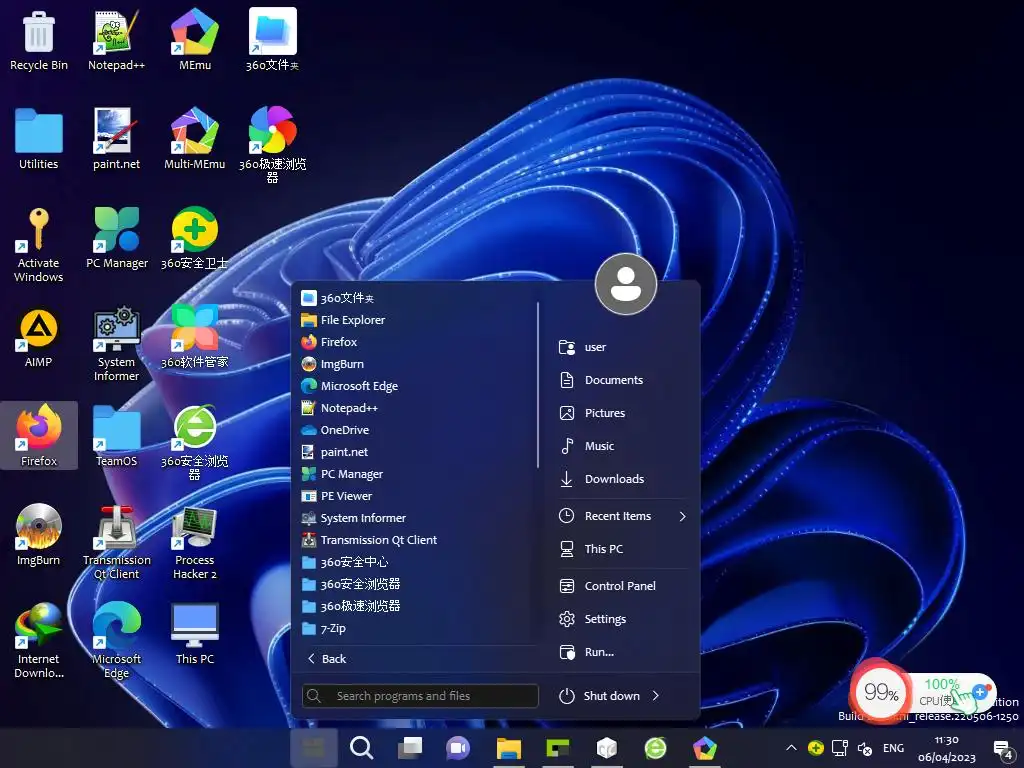Open Activate Windows key shortcut
The image size is (1024, 768).
click(x=39, y=245)
